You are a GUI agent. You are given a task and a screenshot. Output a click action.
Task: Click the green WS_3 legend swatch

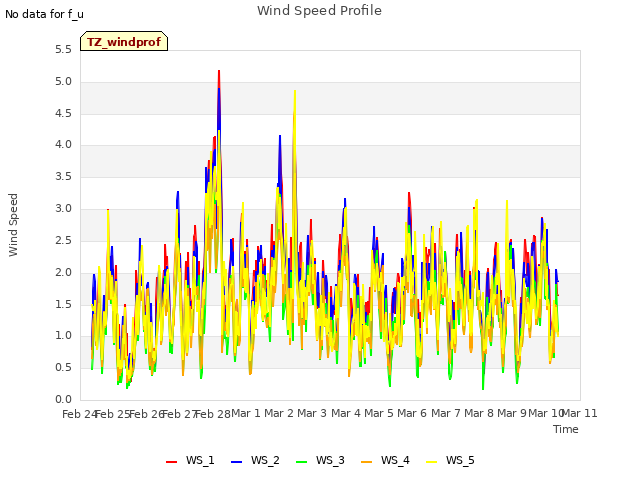(301, 461)
